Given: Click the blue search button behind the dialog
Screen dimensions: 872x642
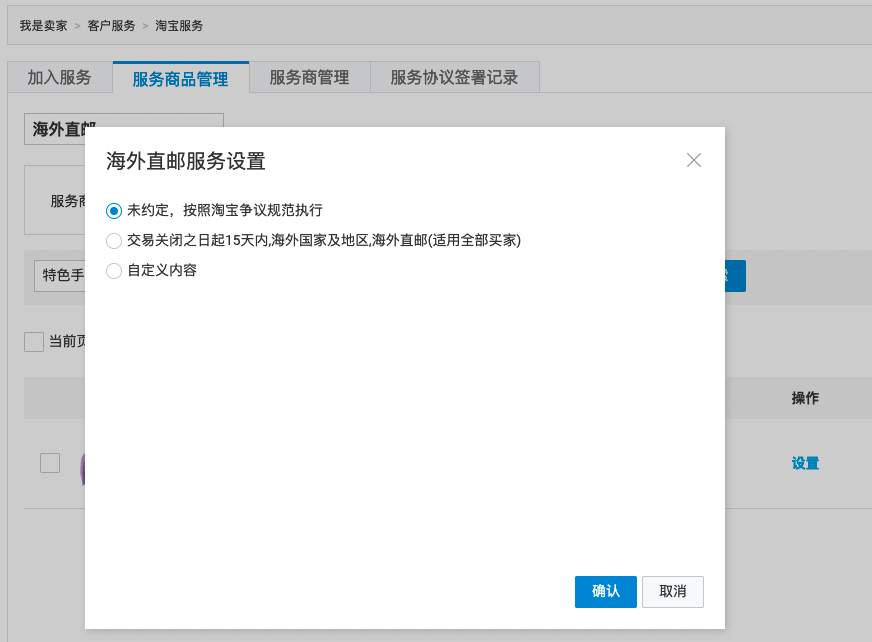Looking at the screenshot, I should (735, 276).
